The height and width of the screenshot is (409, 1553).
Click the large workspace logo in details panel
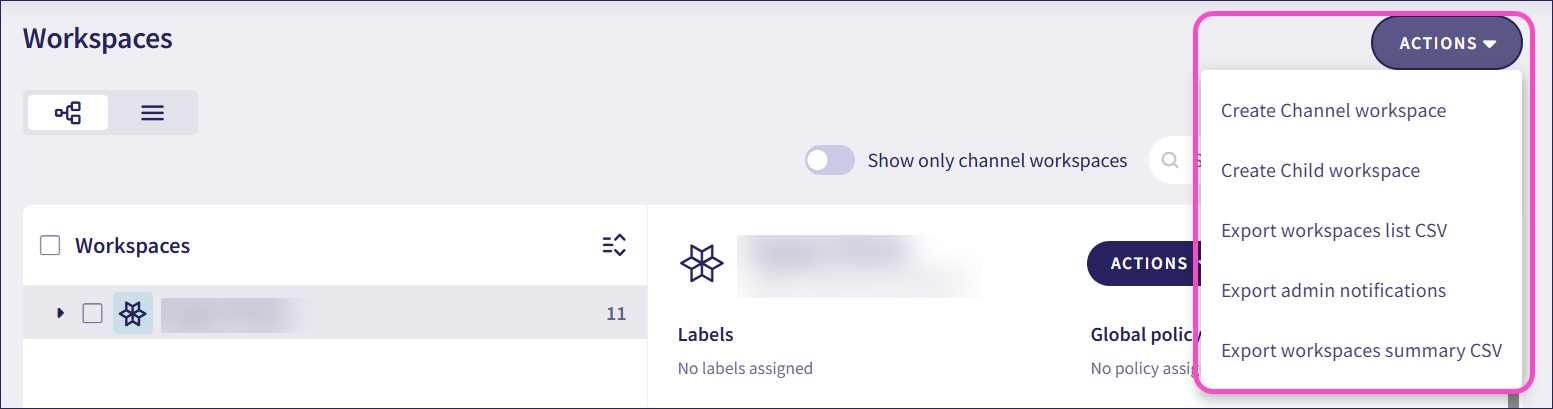pos(701,263)
